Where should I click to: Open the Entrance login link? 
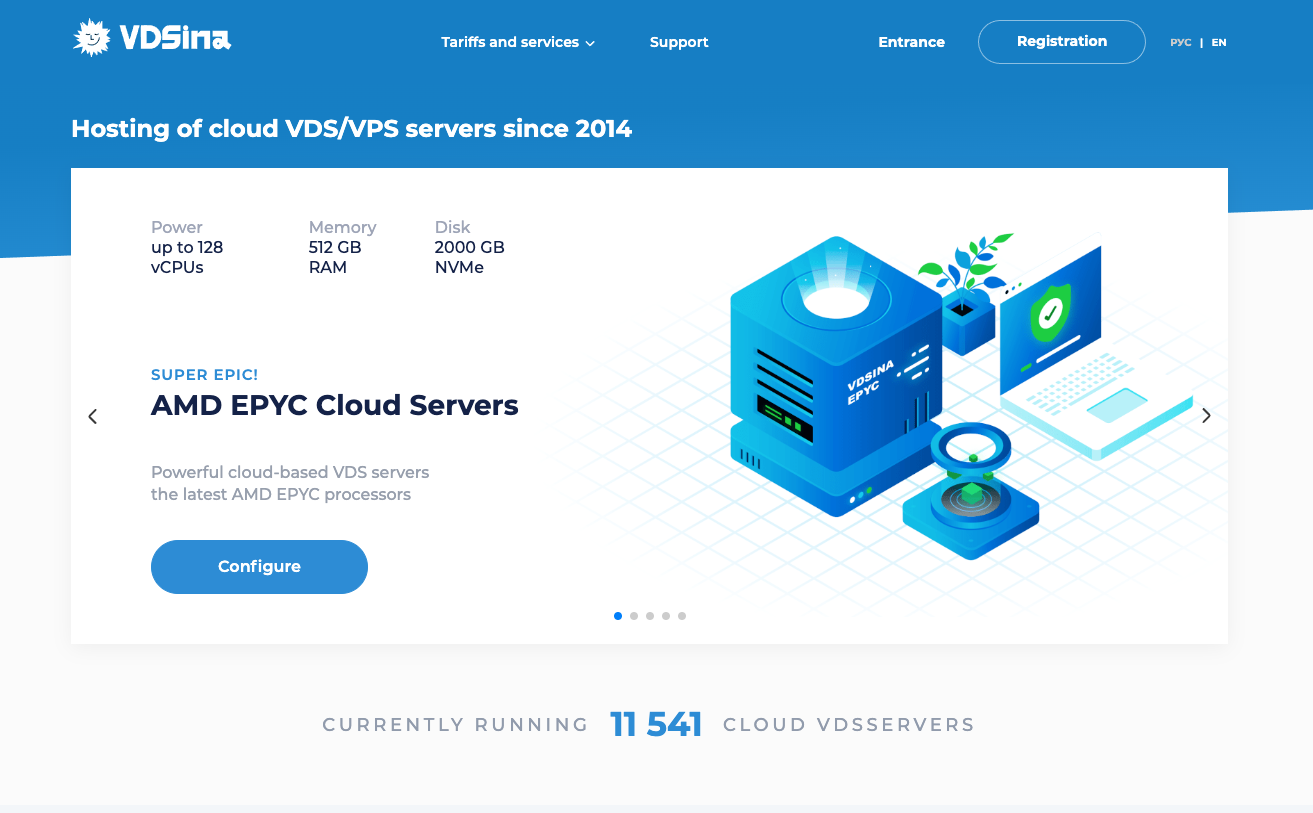(x=911, y=42)
